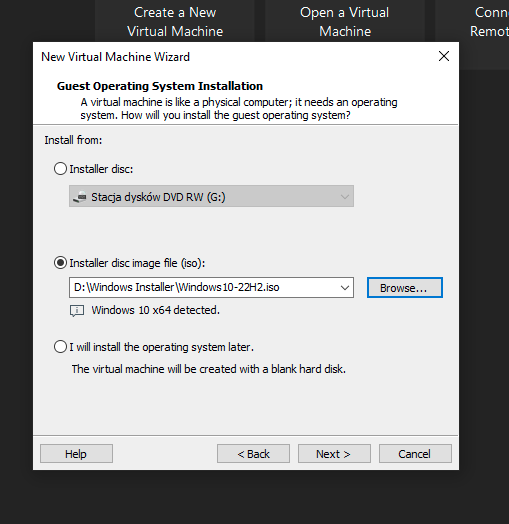Expand the DVD RW (G:) drive dropdown arrow
Screen dimensions: 509x524
tap(345, 196)
